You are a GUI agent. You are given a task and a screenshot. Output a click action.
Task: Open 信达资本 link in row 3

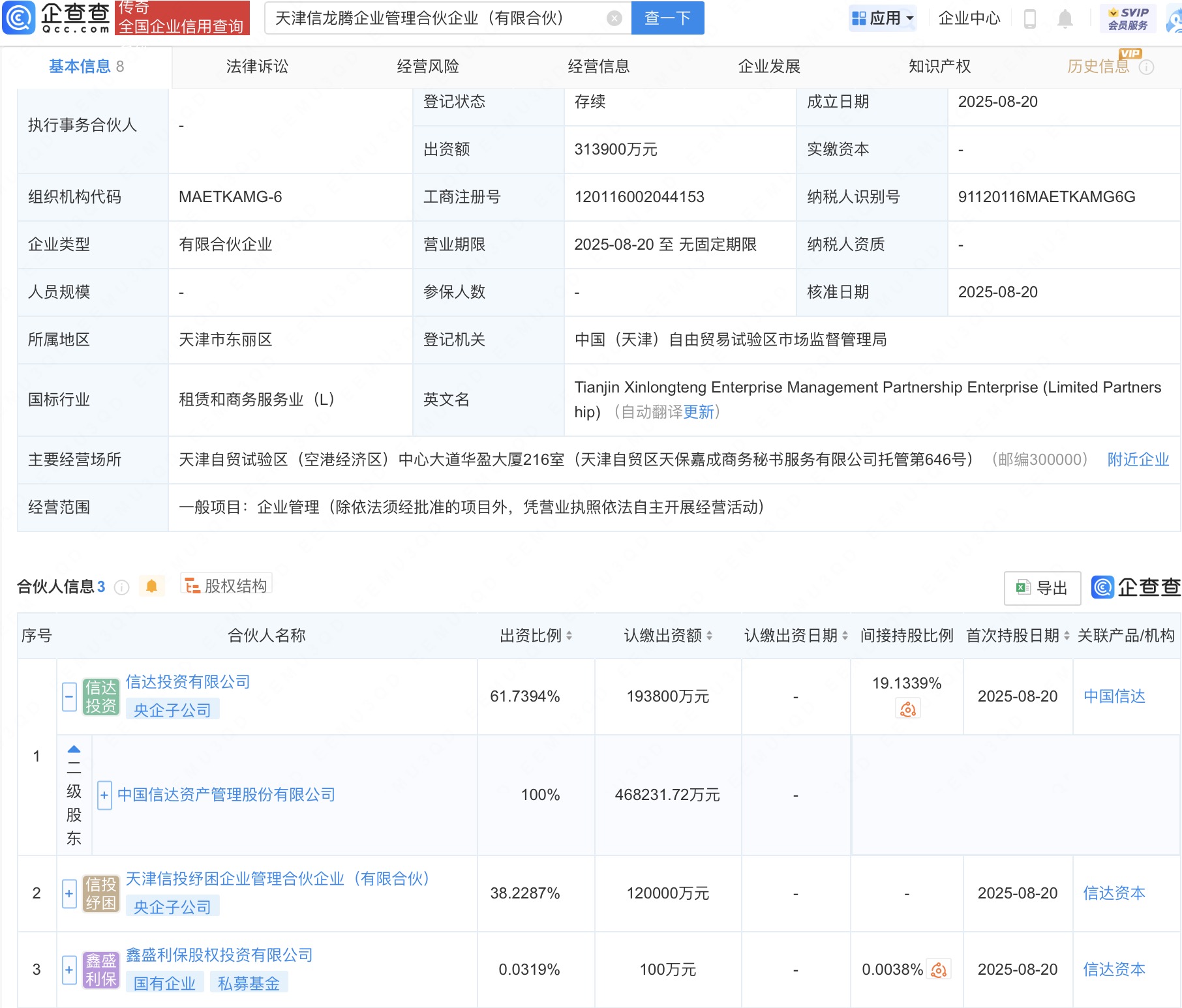1114,970
